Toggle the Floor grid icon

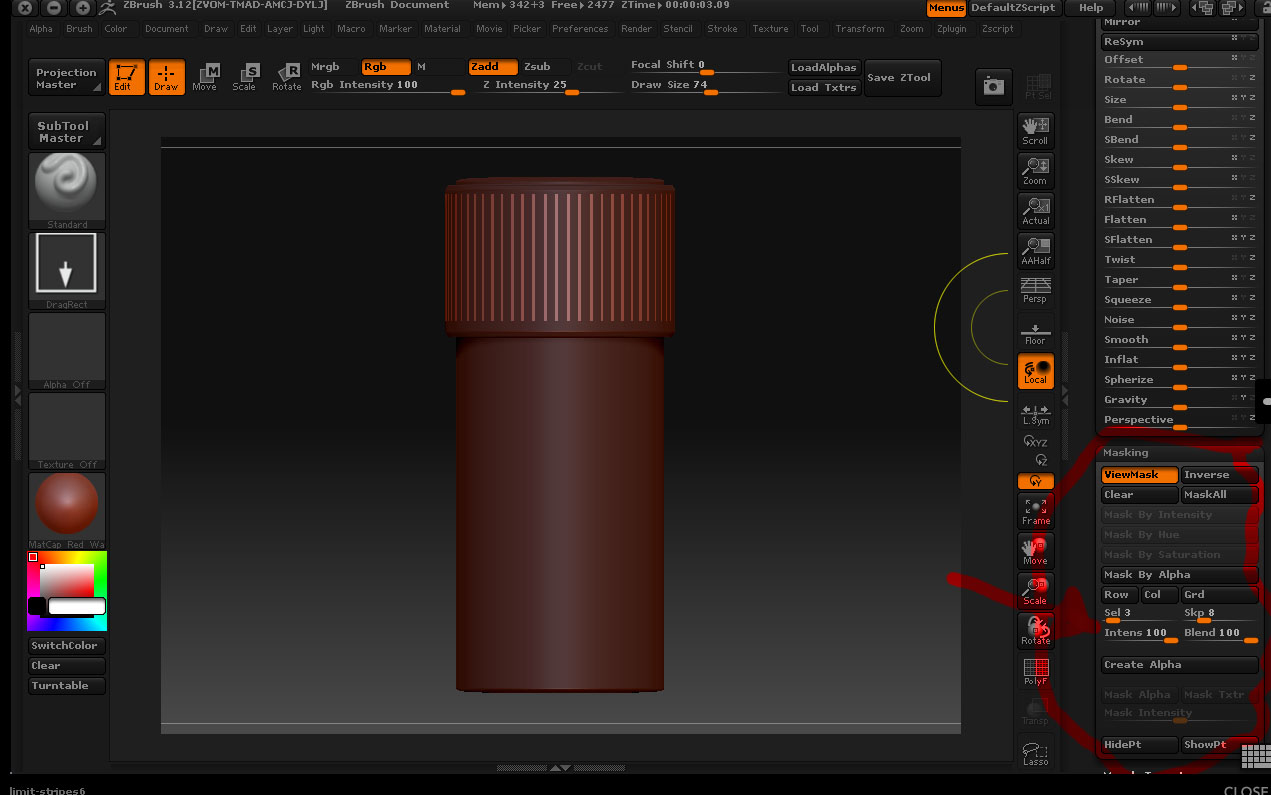click(x=1035, y=331)
